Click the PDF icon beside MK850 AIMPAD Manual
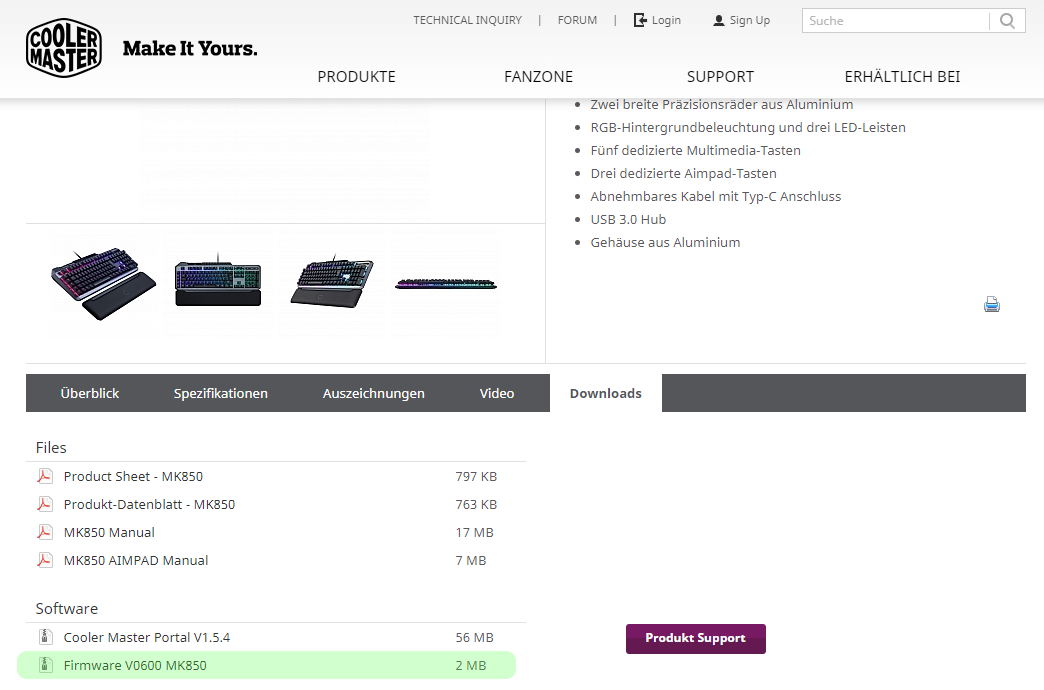 click(x=45, y=560)
